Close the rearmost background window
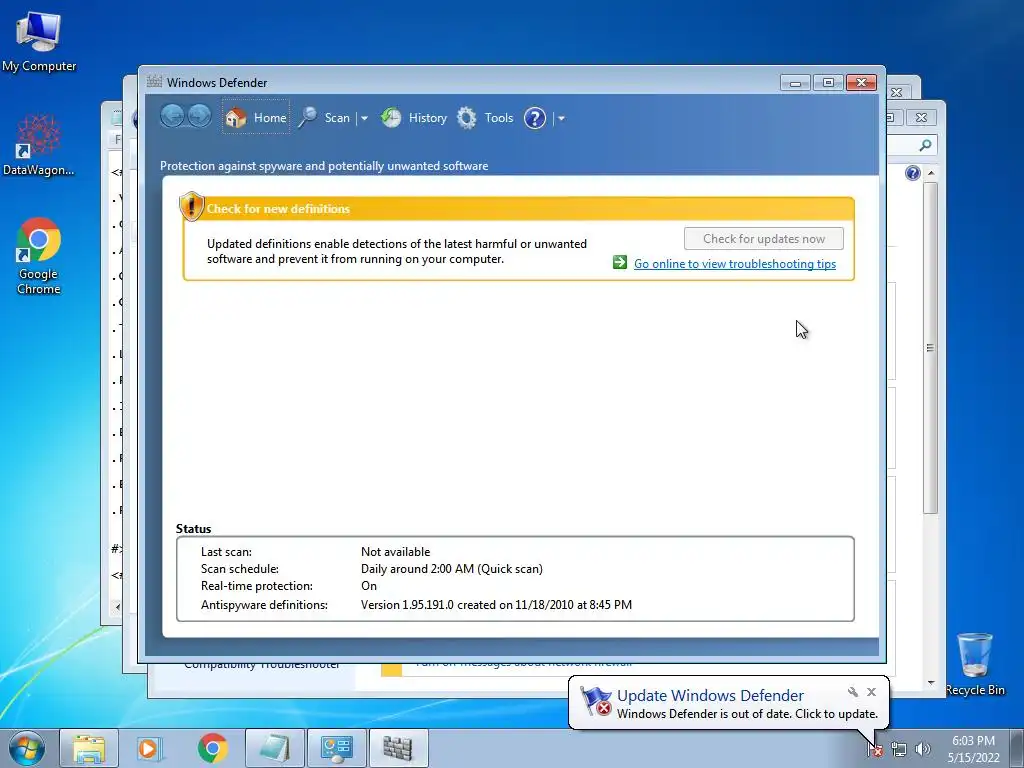 tap(921, 118)
